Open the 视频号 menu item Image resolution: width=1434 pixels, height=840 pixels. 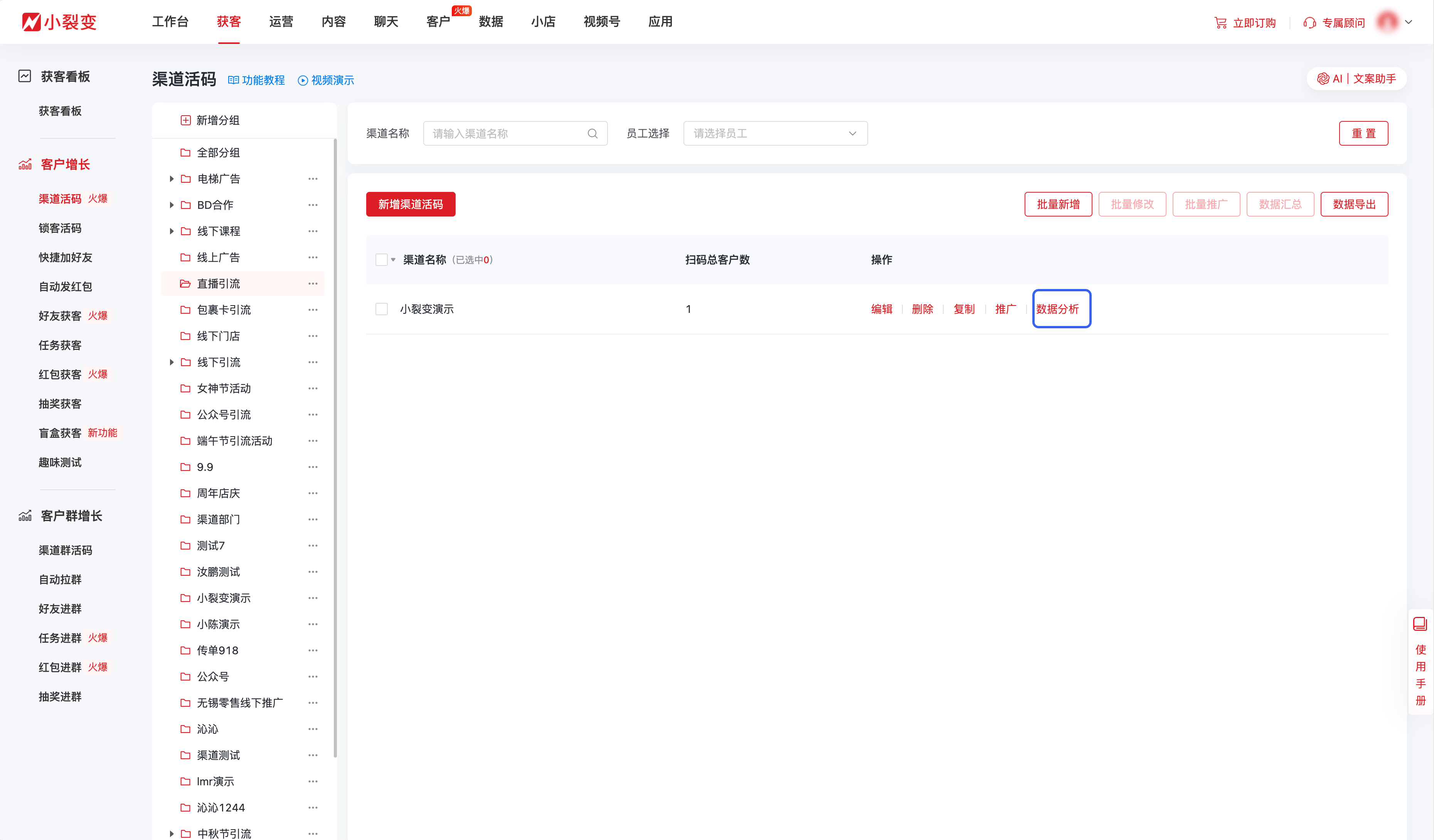[601, 22]
